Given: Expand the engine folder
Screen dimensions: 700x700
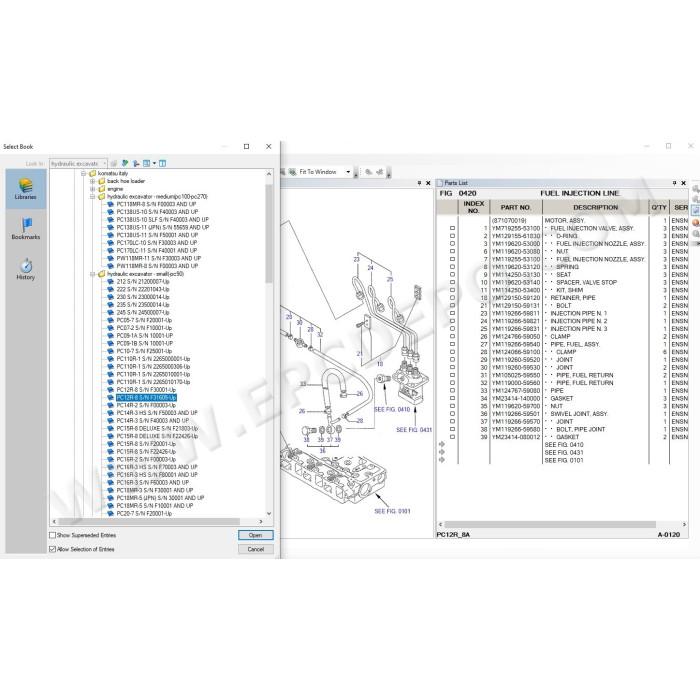Looking at the screenshot, I should point(92,189).
